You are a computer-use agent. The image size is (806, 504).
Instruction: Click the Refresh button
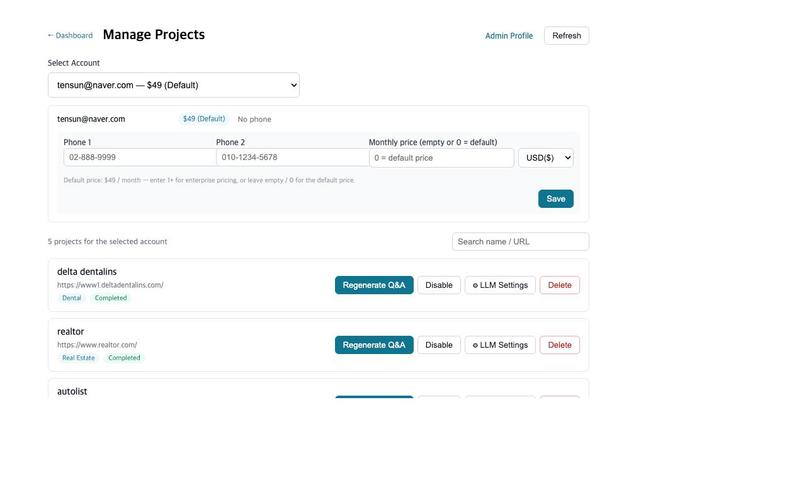tap(566, 35)
